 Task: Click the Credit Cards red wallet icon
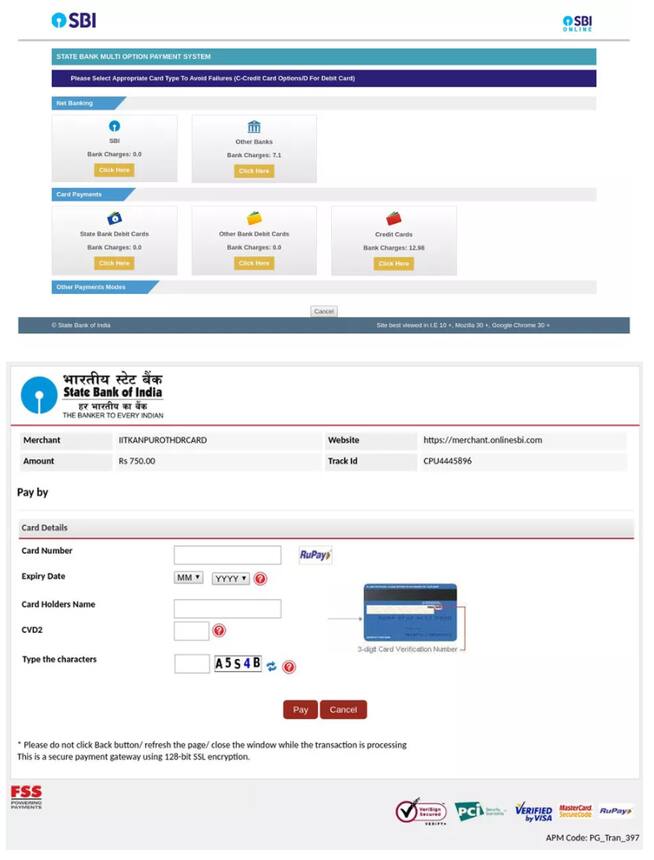(394, 218)
